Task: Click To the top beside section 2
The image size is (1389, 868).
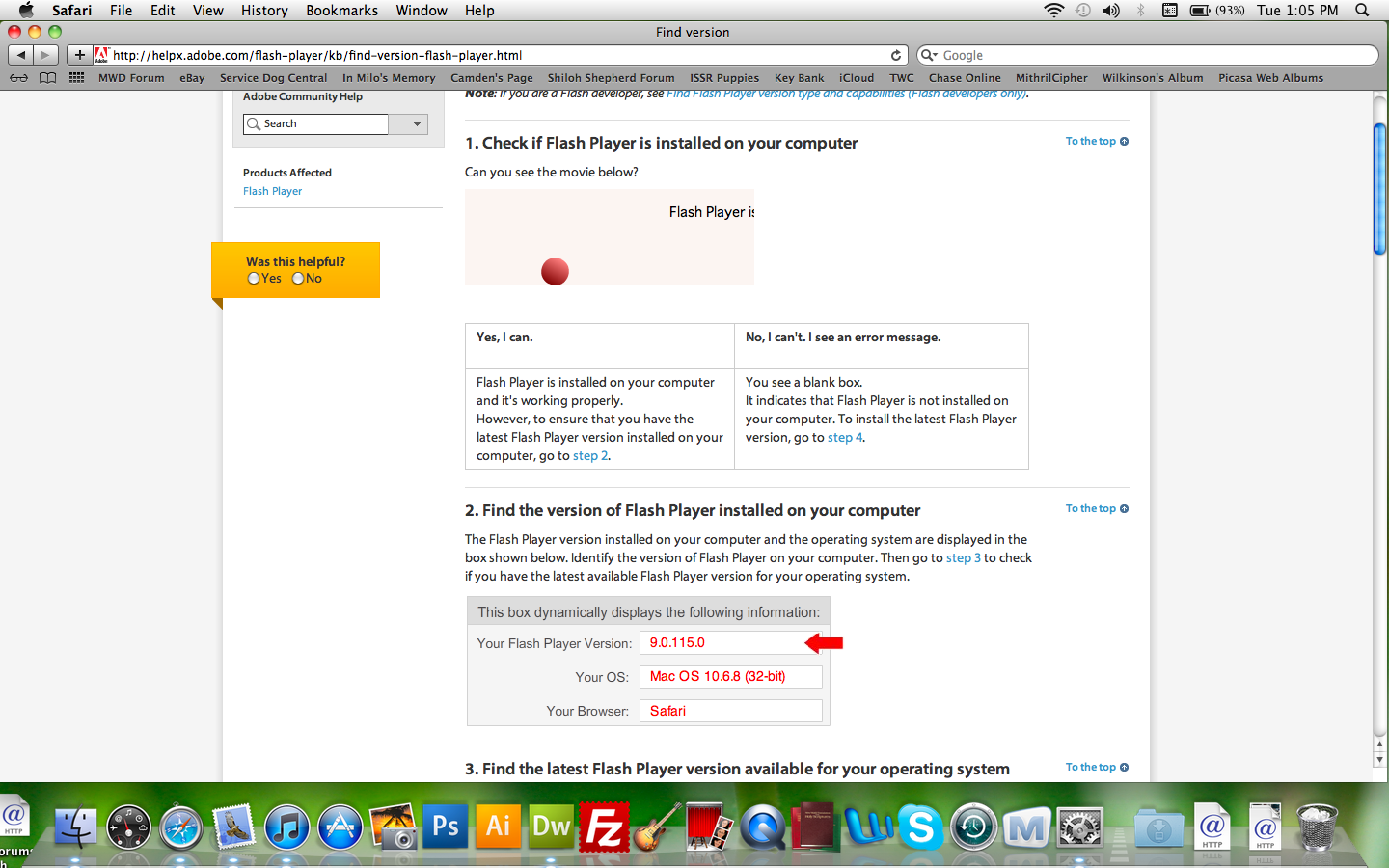Action: tap(1097, 509)
